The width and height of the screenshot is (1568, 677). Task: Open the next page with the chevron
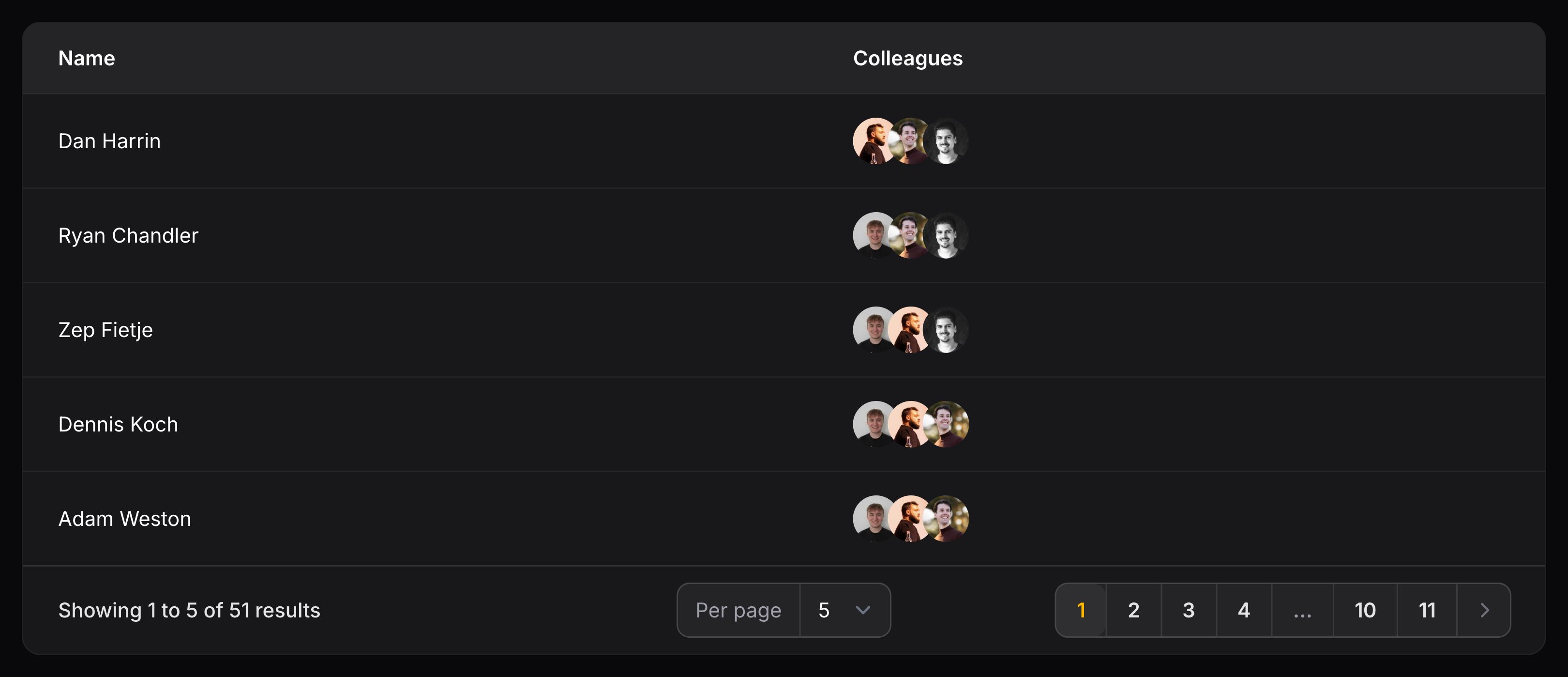coord(1484,610)
